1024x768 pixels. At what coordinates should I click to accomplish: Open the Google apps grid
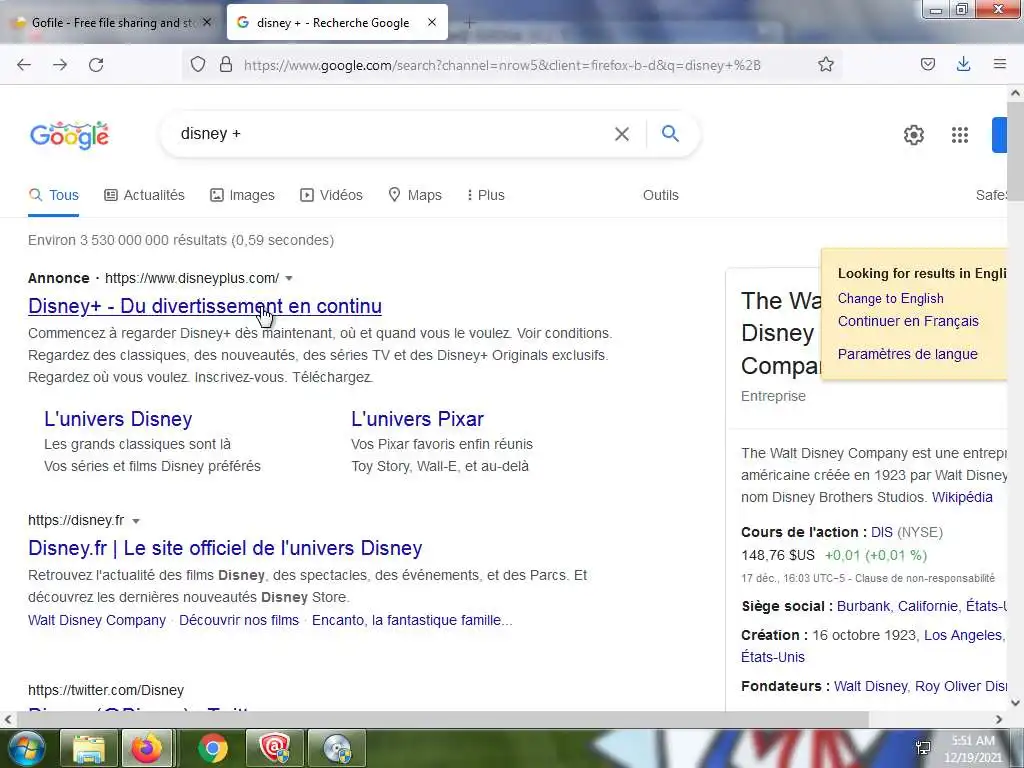pyautogui.click(x=959, y=135)
